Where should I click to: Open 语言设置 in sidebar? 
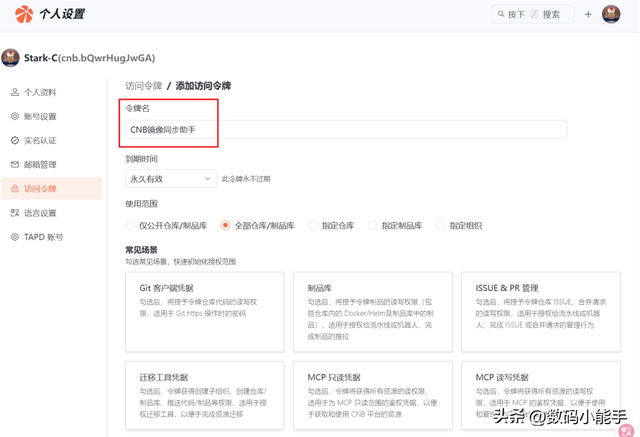click(51, 213)
